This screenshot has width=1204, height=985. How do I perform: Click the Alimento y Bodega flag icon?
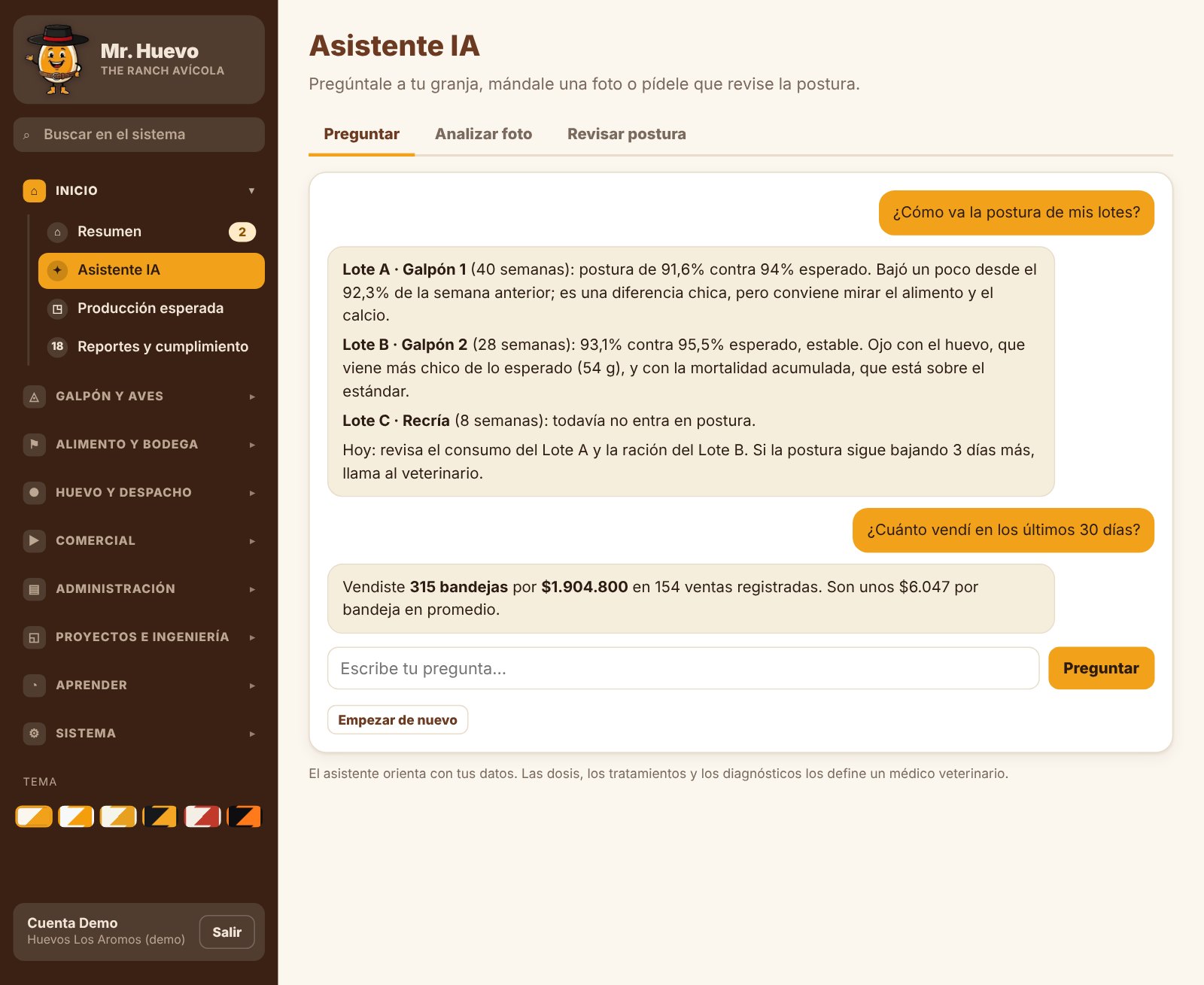[35, 445]
